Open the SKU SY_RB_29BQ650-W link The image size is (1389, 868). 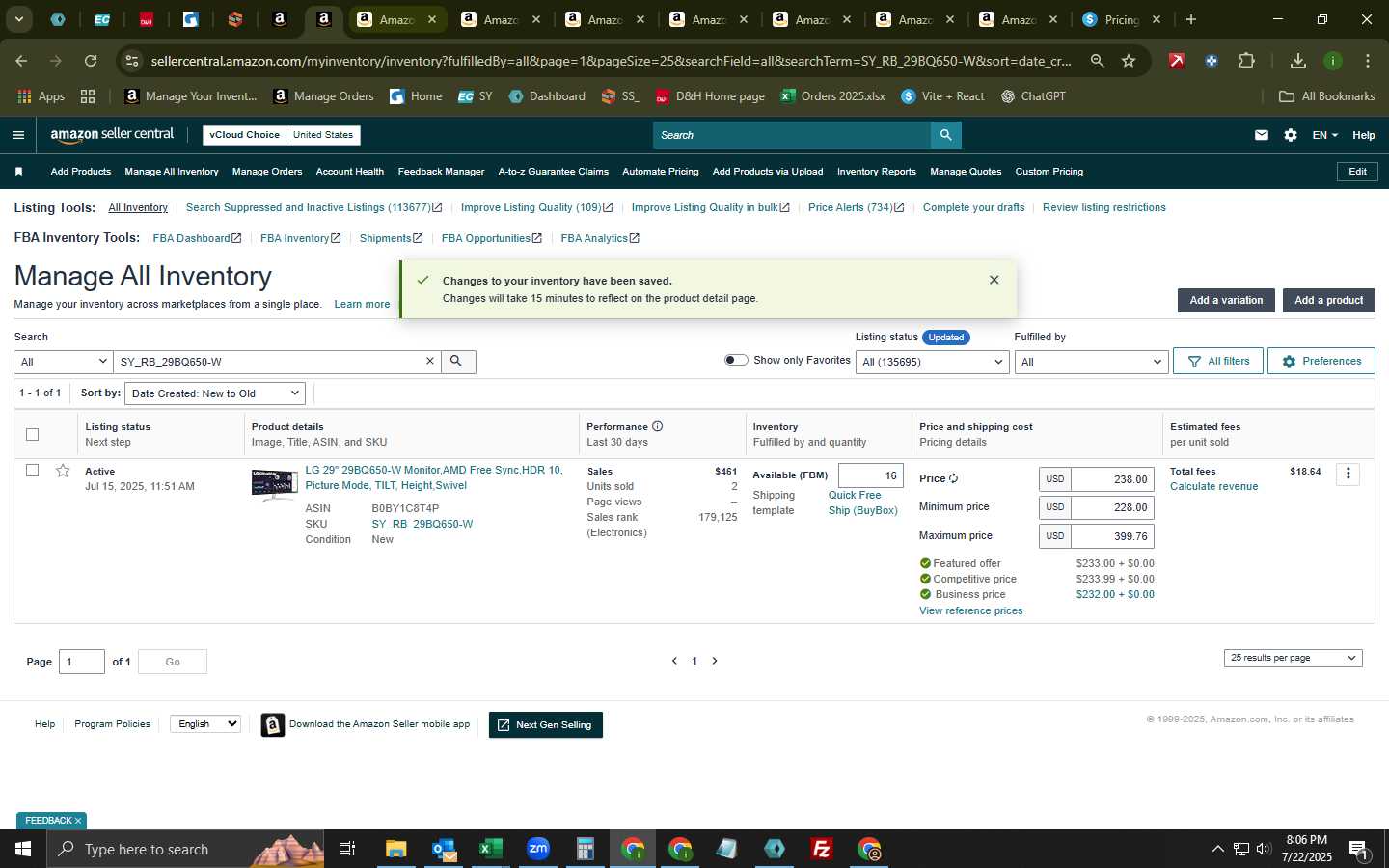click(x=422, y=524)
